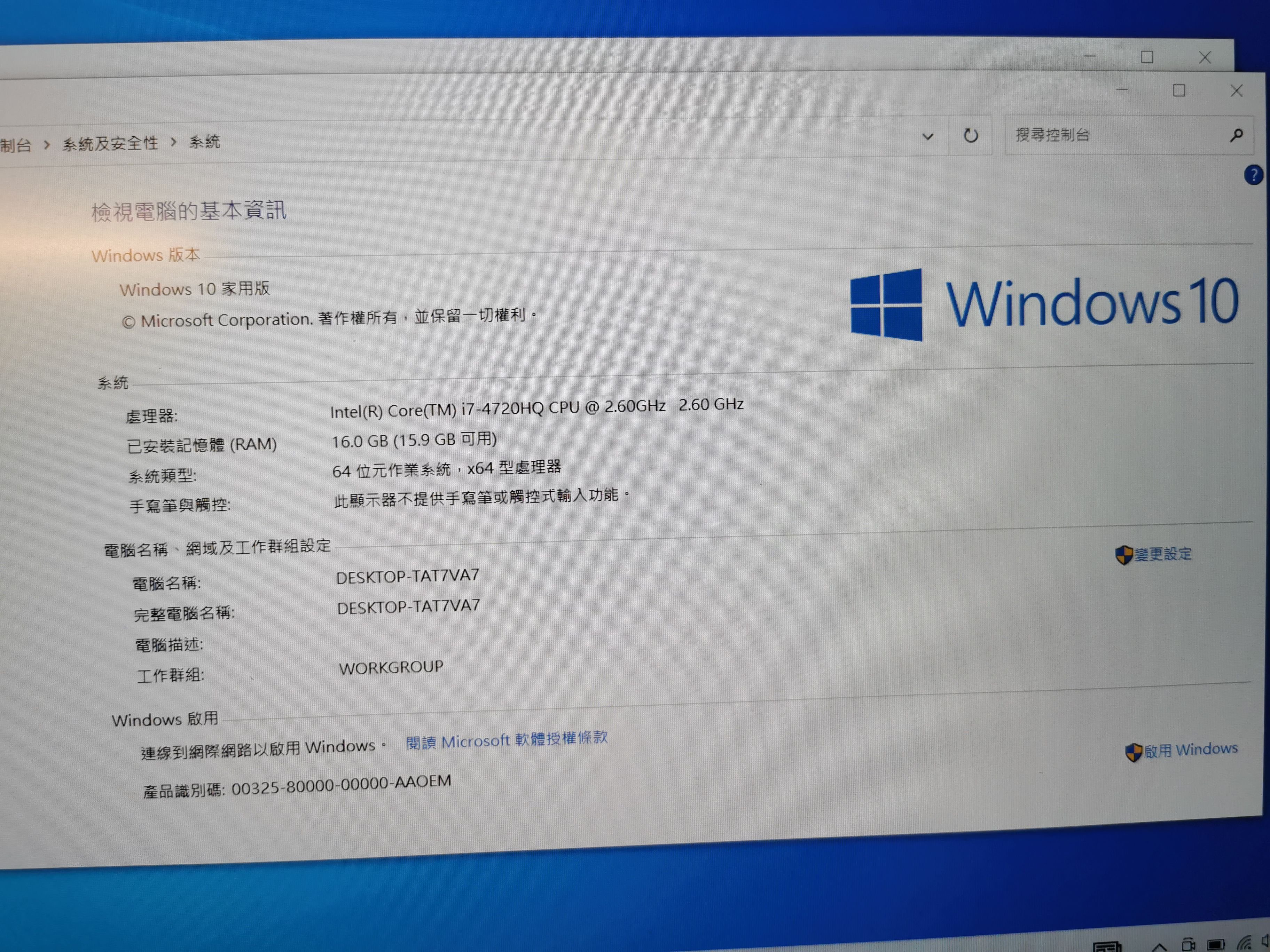Viewport: 1270px width, 952px height.
Task: Click DESKTOP-TAT7VA7 in the 電腦名稱 row
Action: tap(408, 576)
